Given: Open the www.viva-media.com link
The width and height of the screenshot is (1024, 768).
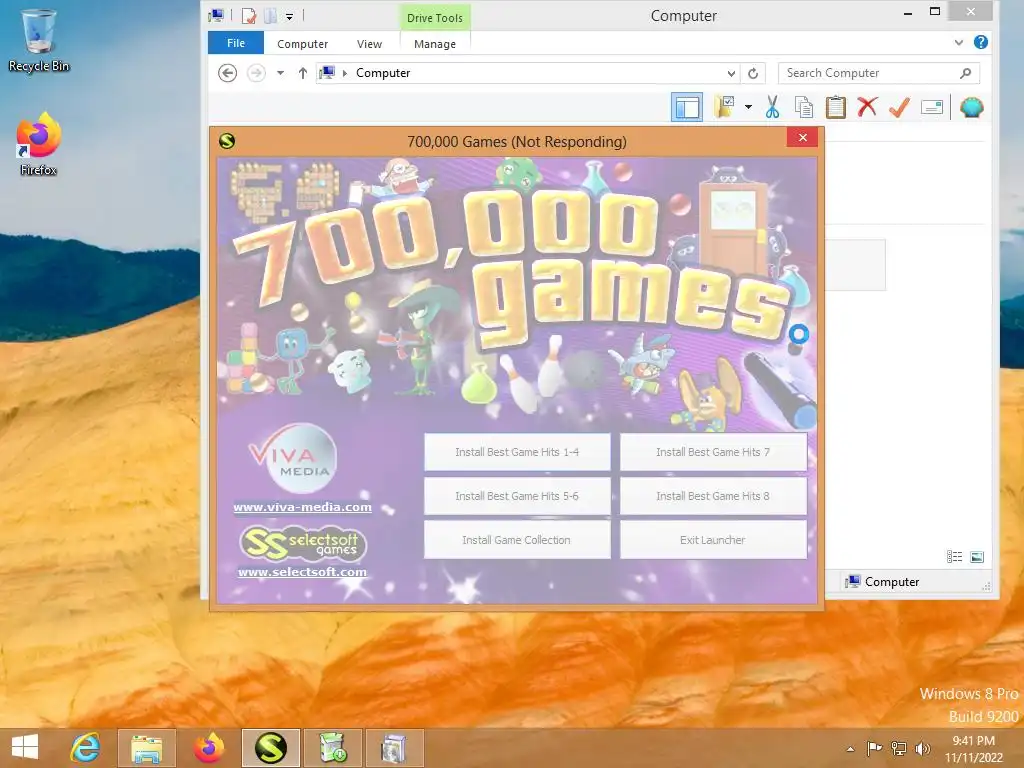Looking at the screenshot, I should pyautogui.click(x=302, y=507).
